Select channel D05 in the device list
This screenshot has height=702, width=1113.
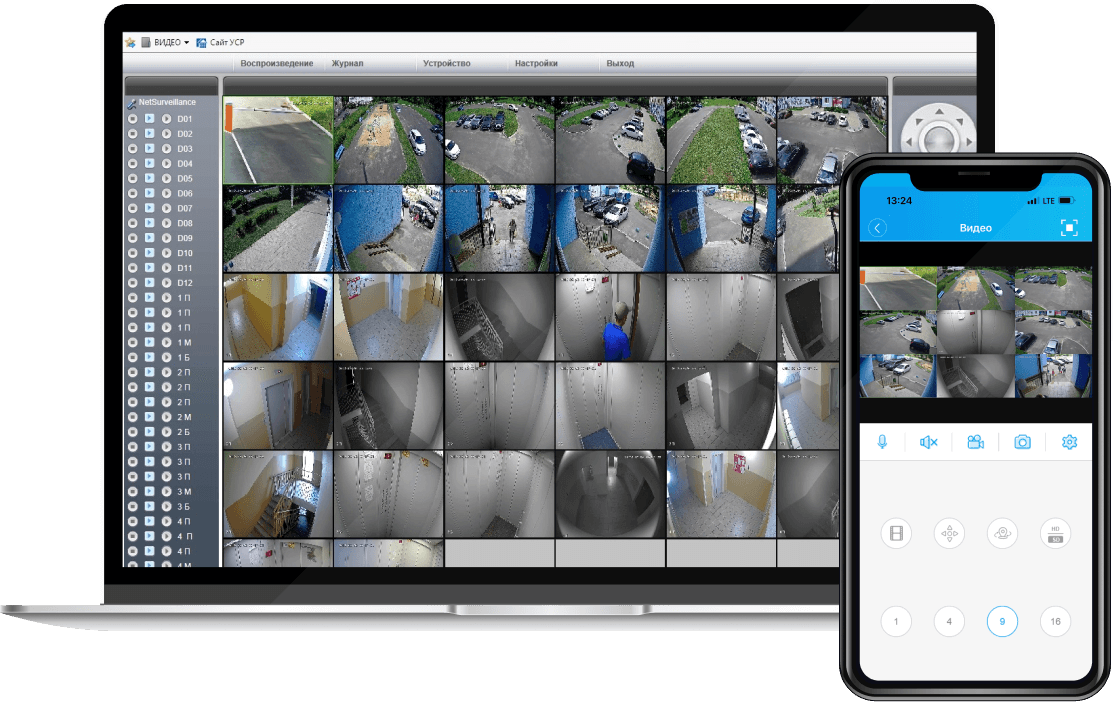(x=184, y=178)
